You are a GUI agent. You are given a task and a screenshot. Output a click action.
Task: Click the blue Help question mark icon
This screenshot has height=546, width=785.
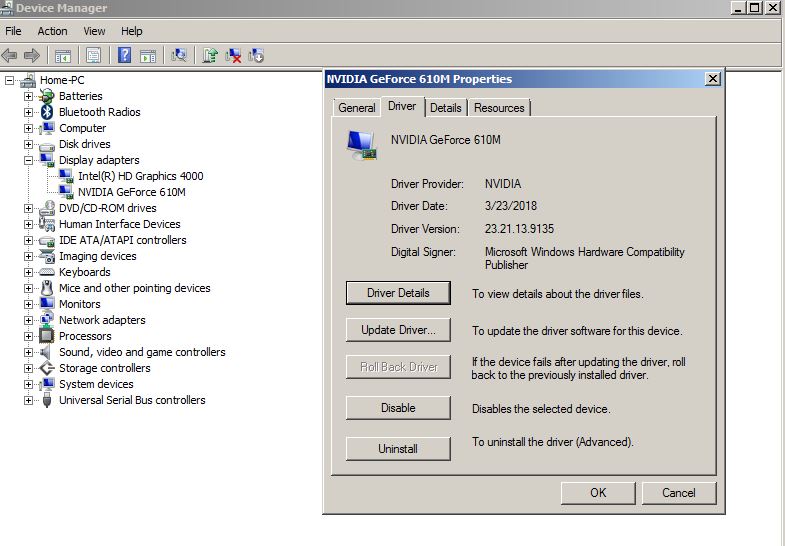[124, 55]
